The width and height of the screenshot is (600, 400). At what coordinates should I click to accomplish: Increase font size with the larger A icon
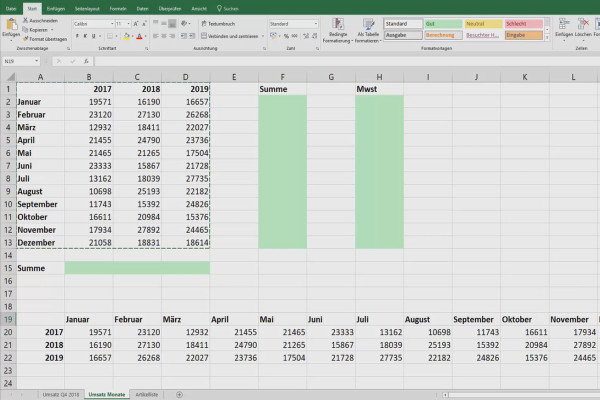(x=136, y=24)
